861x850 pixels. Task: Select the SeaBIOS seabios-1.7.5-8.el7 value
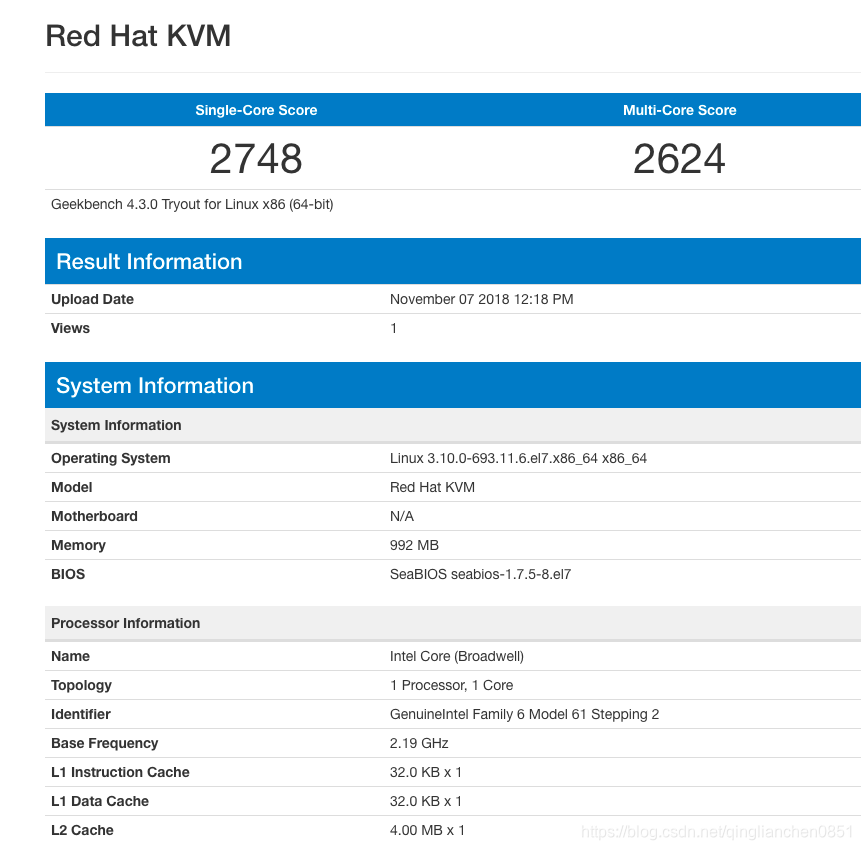tap(480, 574)
